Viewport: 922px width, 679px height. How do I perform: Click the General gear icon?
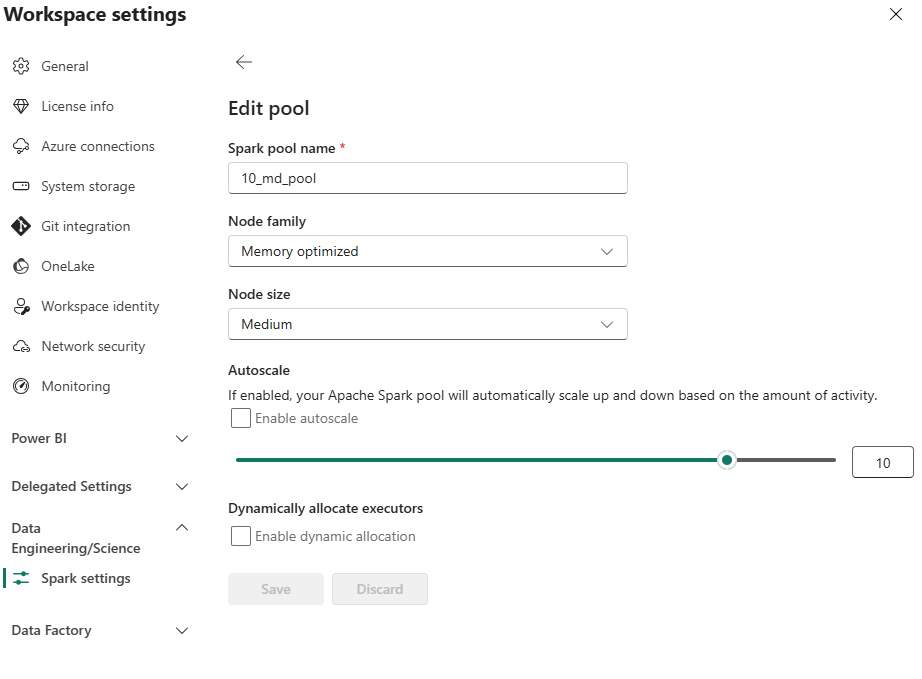click(x=21, y=66)
